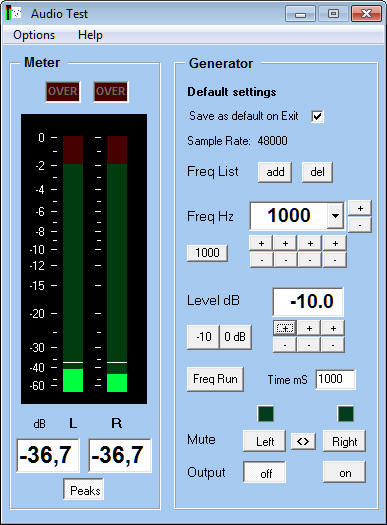Click the first level minus button
This screenshot has height=525, width=387.
click(285, 345)
